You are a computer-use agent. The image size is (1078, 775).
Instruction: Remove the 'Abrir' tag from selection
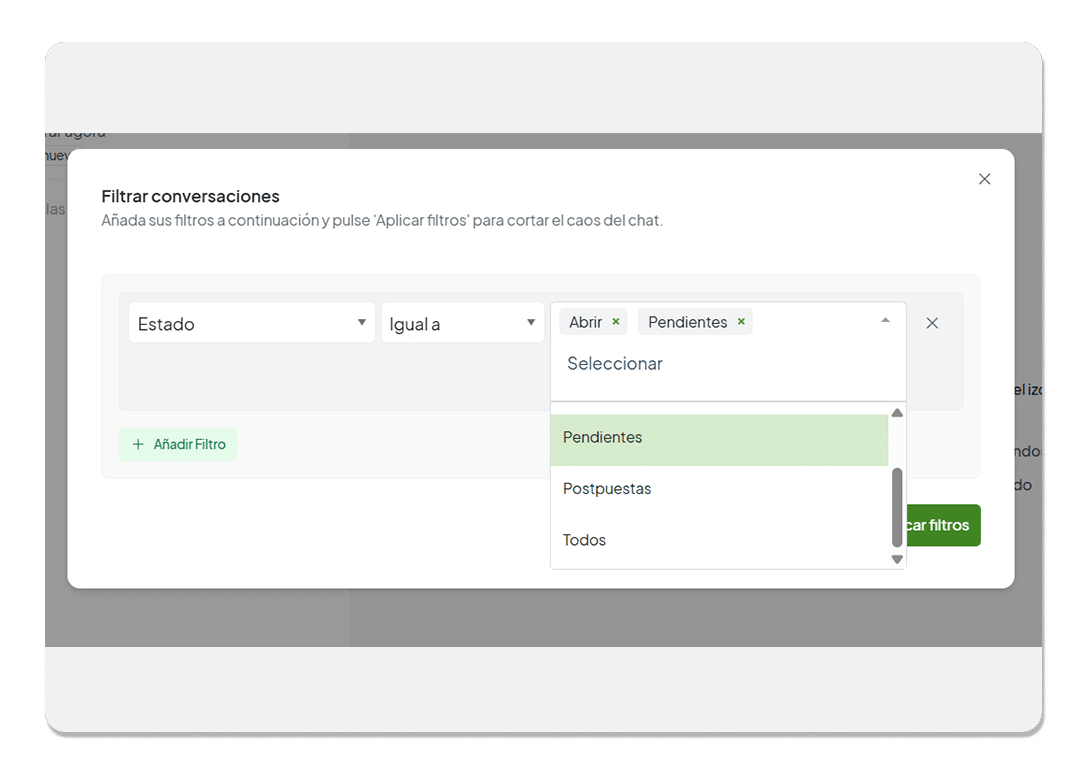(x=616, y=322)
